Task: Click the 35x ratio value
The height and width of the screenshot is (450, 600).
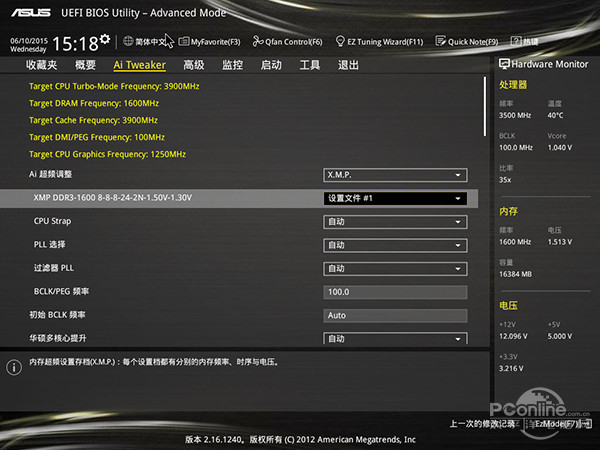Action: (505, 180)
